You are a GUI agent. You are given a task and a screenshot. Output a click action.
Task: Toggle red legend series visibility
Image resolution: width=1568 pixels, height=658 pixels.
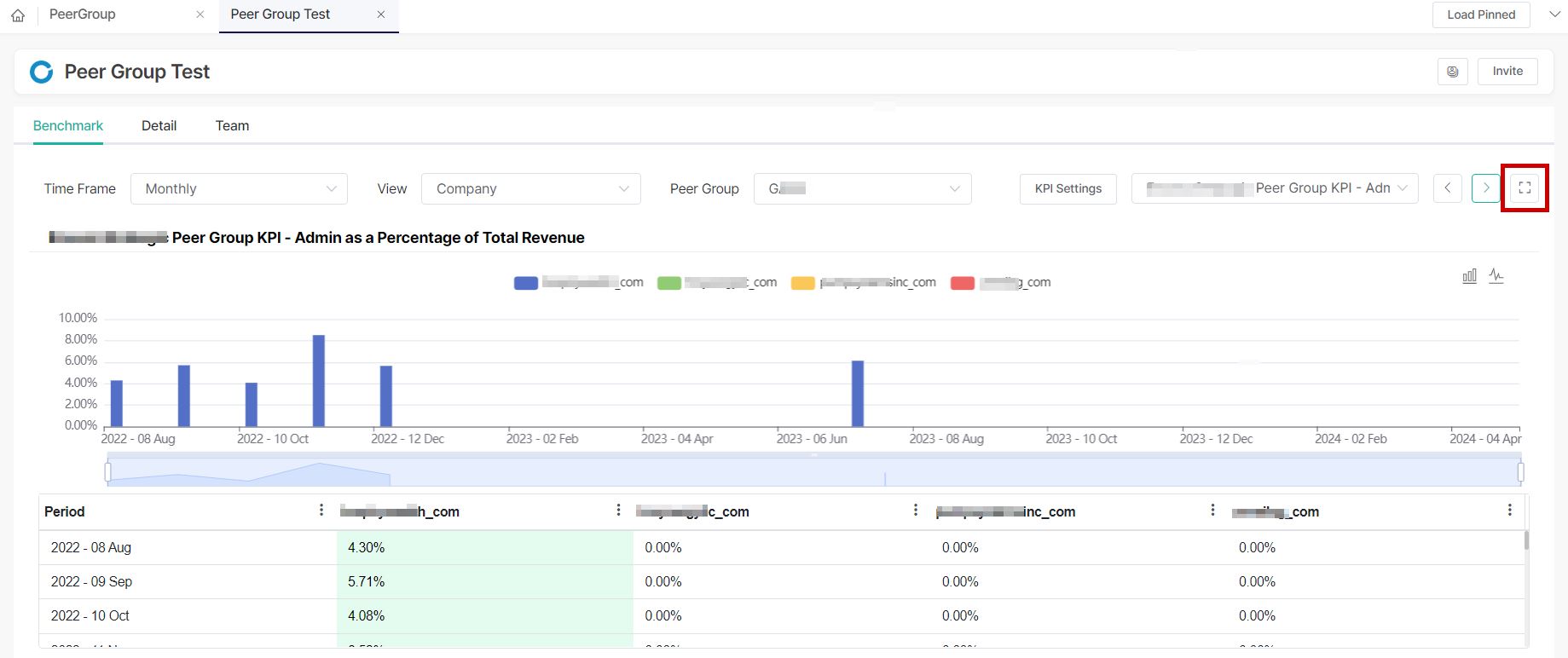[x=963, y=283]
